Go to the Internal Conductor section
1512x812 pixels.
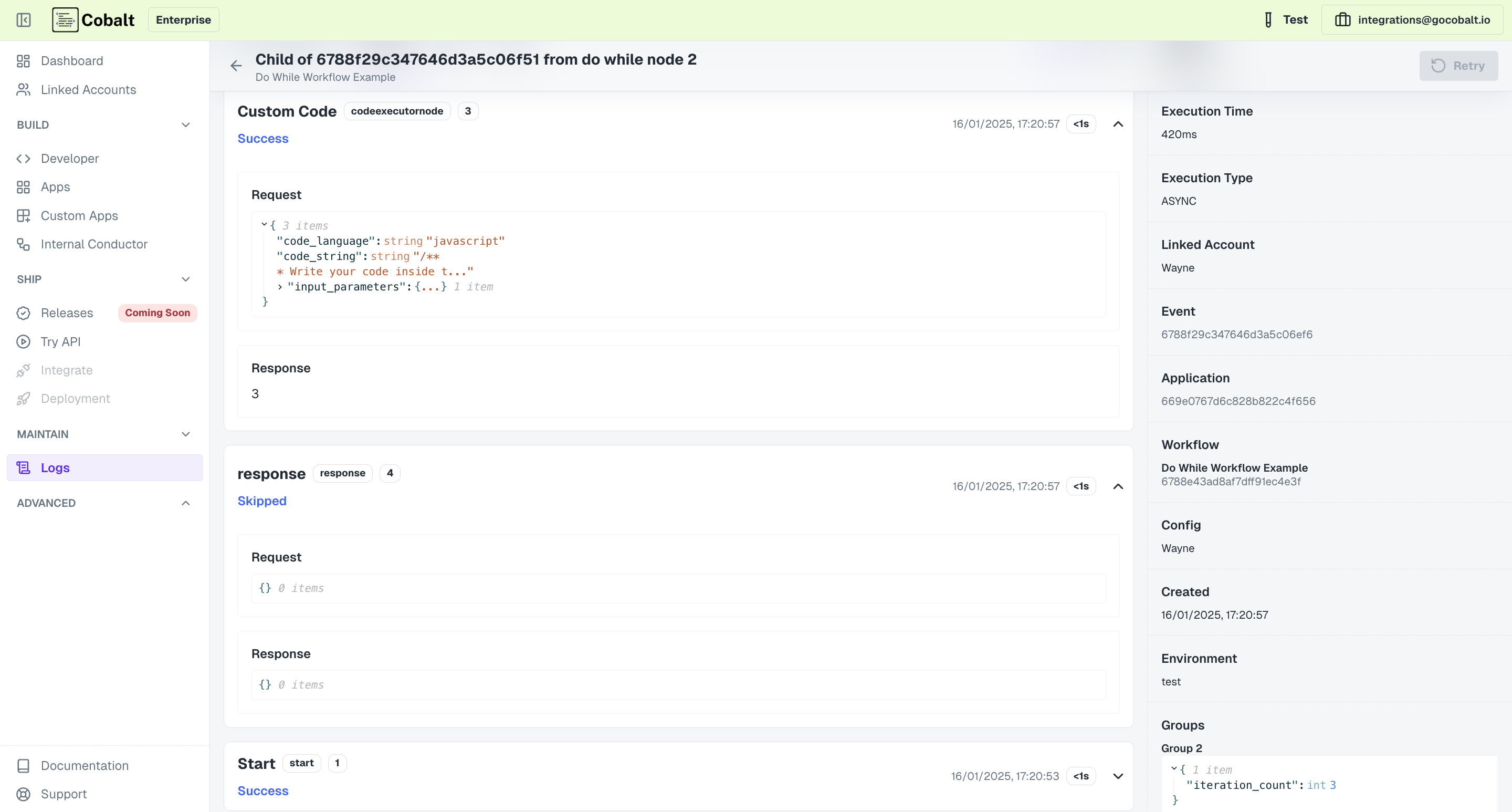(x=93, y=244)
